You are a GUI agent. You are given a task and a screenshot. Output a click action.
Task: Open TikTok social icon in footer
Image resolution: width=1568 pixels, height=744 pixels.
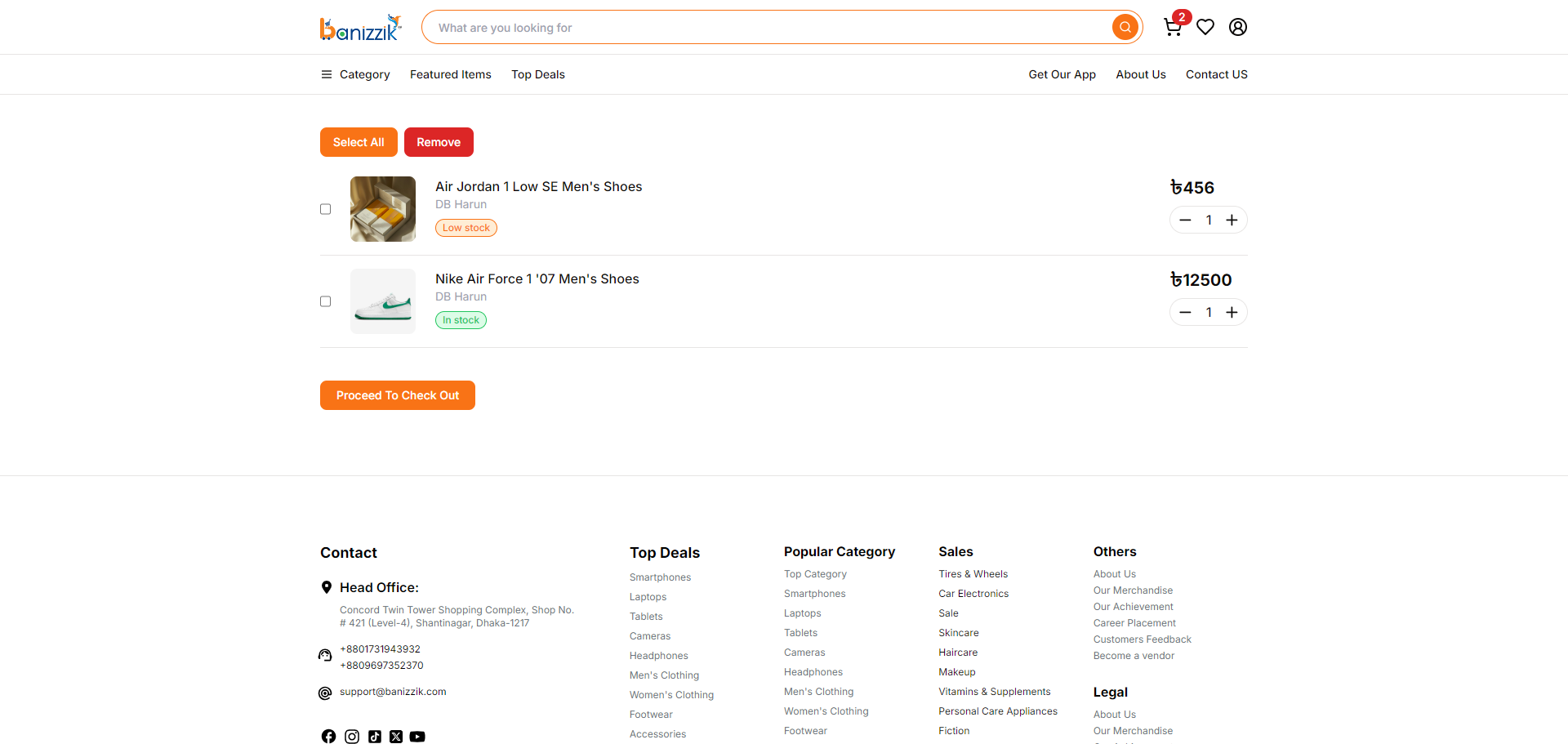click(x=375, y=737)
